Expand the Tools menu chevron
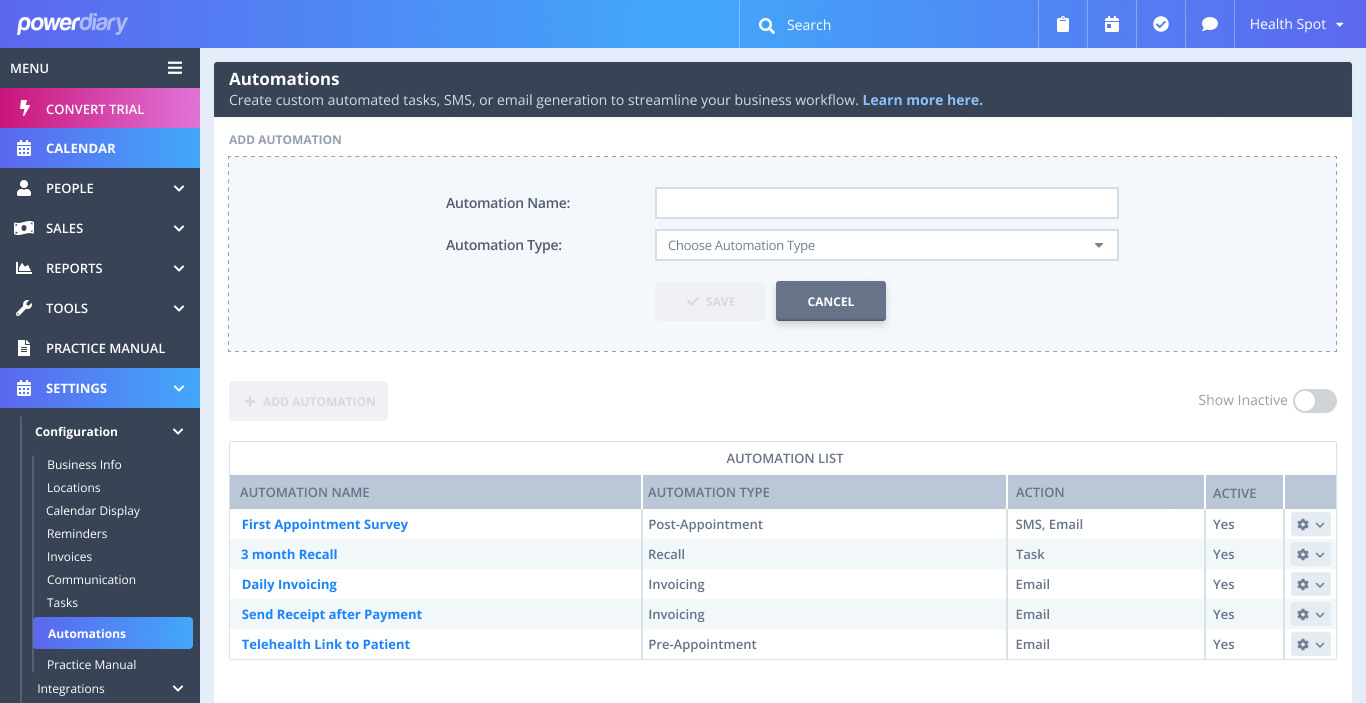 (x=179, y=308)
